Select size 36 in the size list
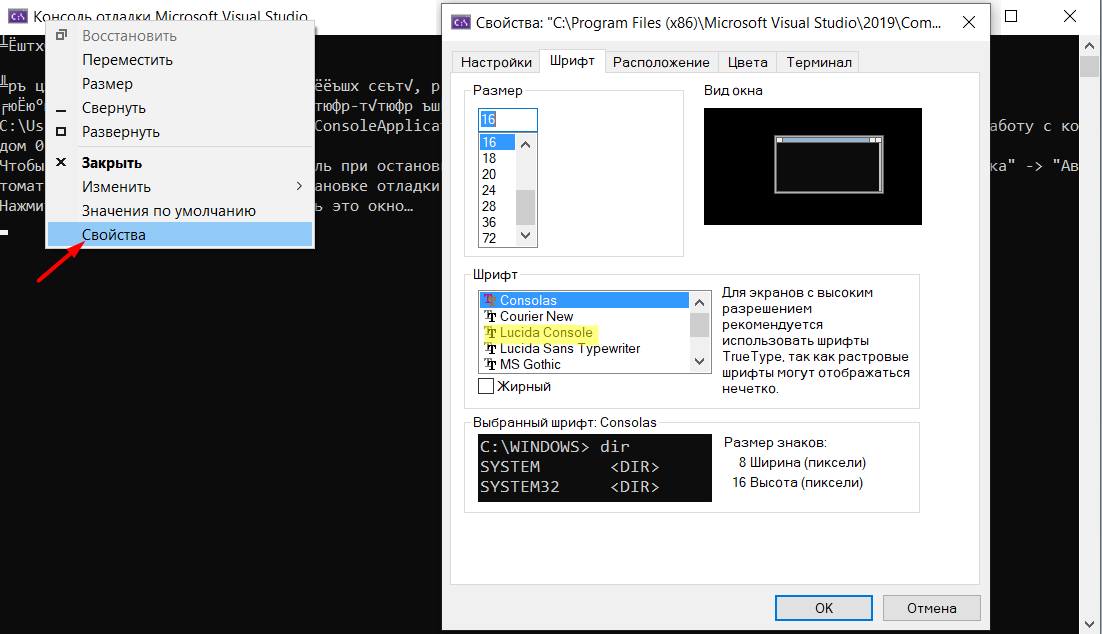This screenshot has height=634, width=1102. (498, 223)
